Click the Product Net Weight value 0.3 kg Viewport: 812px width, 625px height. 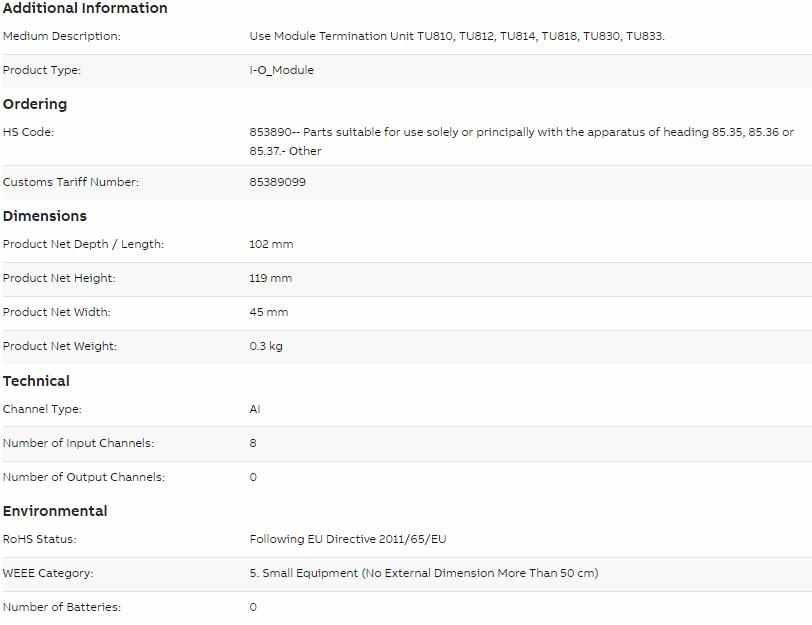[266, 346]
